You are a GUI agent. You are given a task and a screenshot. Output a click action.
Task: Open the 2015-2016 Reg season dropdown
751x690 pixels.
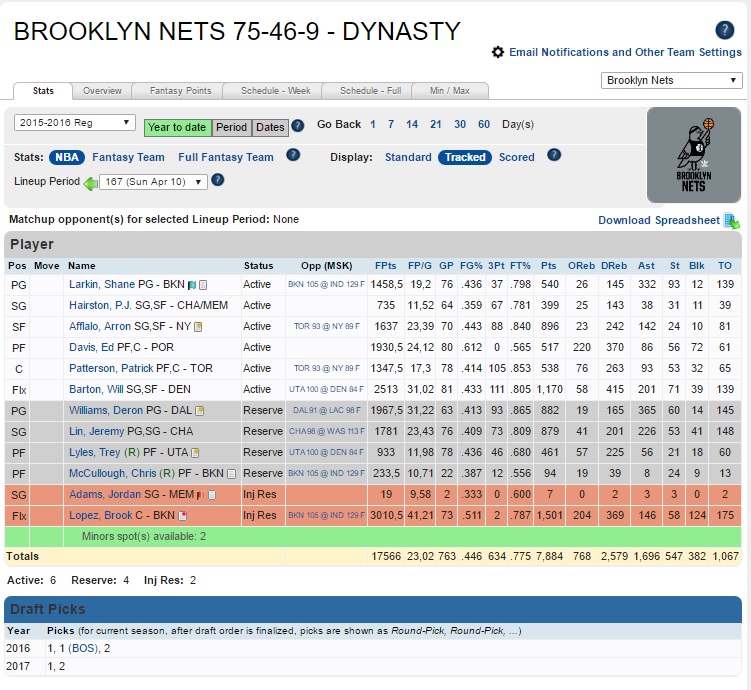pyautogui.click(x=75, y=123)
